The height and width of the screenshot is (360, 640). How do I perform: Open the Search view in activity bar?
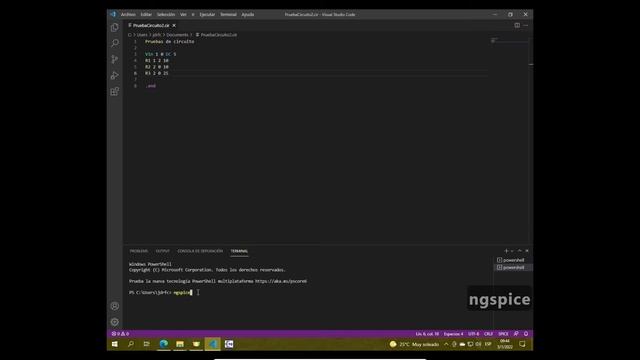coord(115,43)
